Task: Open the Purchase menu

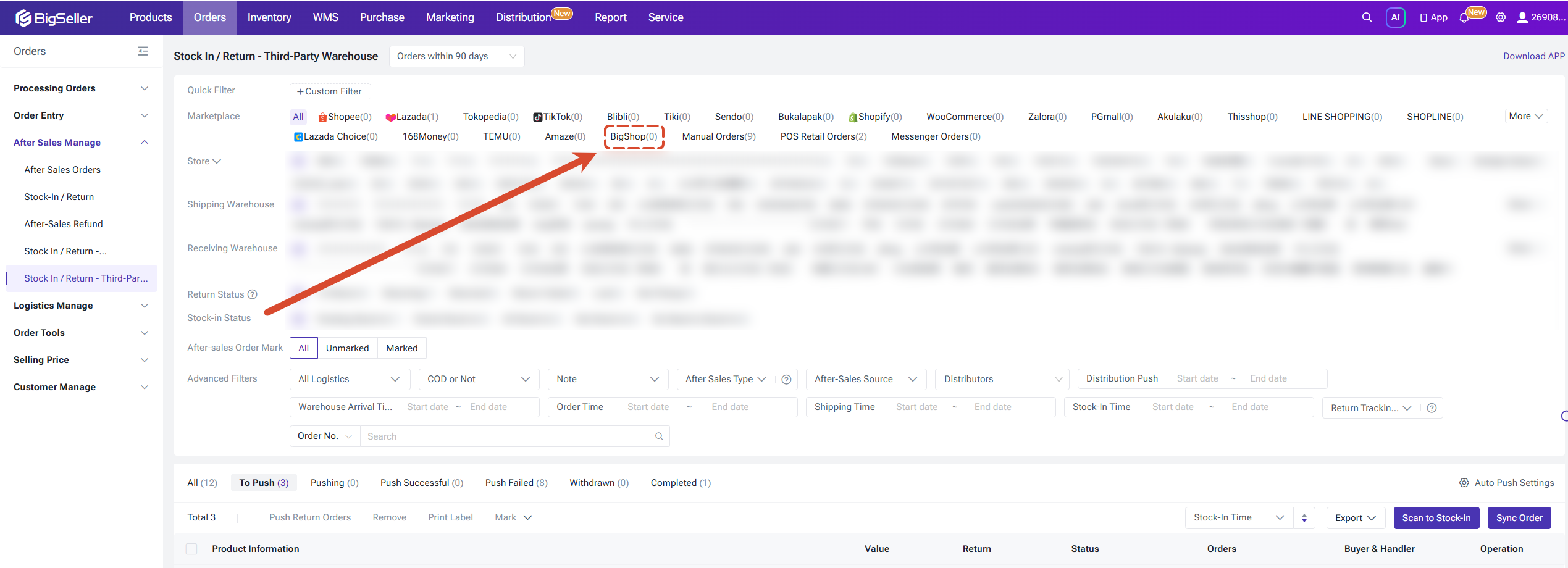Action: tap(382, 17)
